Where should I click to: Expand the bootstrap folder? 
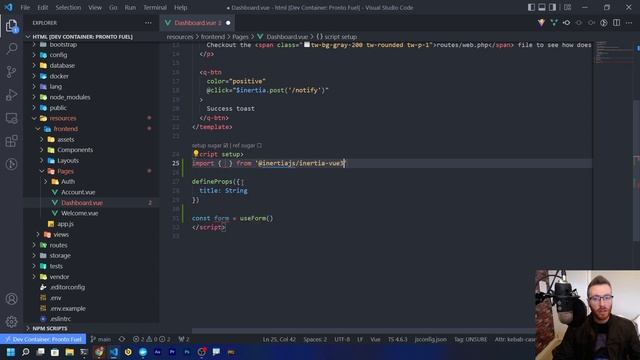(63, 44)
